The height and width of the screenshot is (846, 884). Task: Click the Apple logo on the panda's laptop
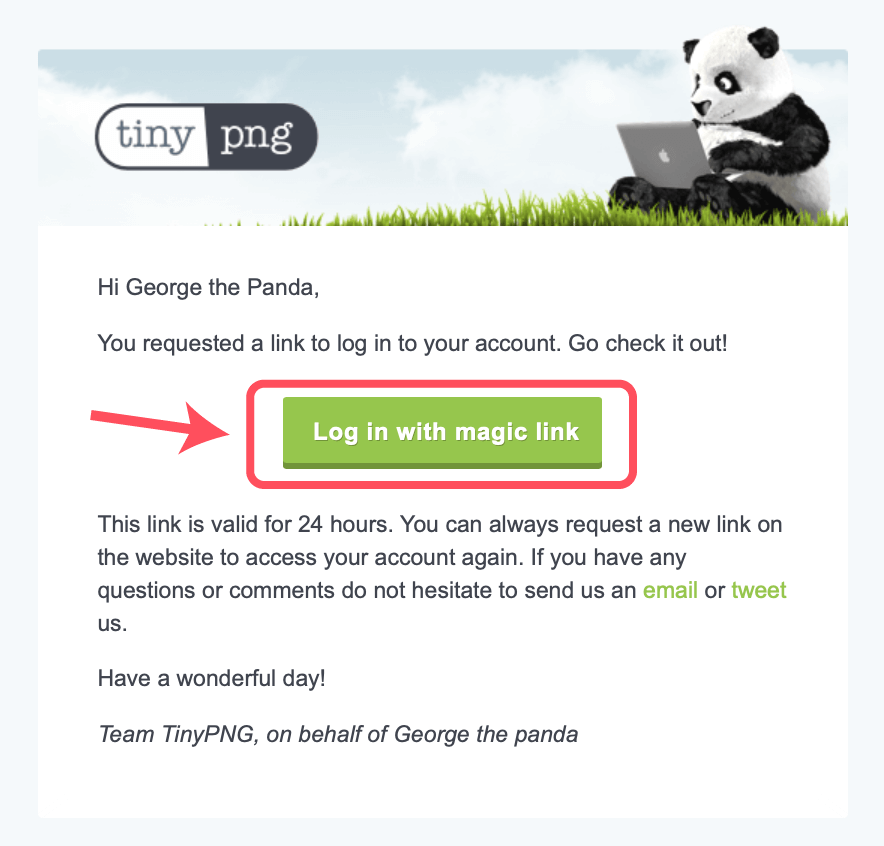click(x=665, y=155)
